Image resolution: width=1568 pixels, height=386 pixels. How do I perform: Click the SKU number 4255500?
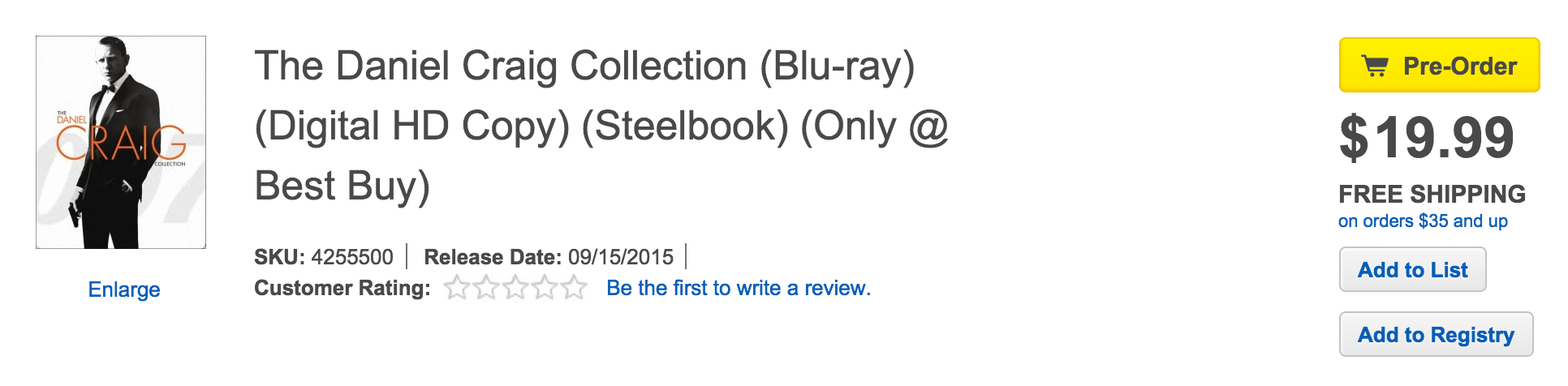352,257
